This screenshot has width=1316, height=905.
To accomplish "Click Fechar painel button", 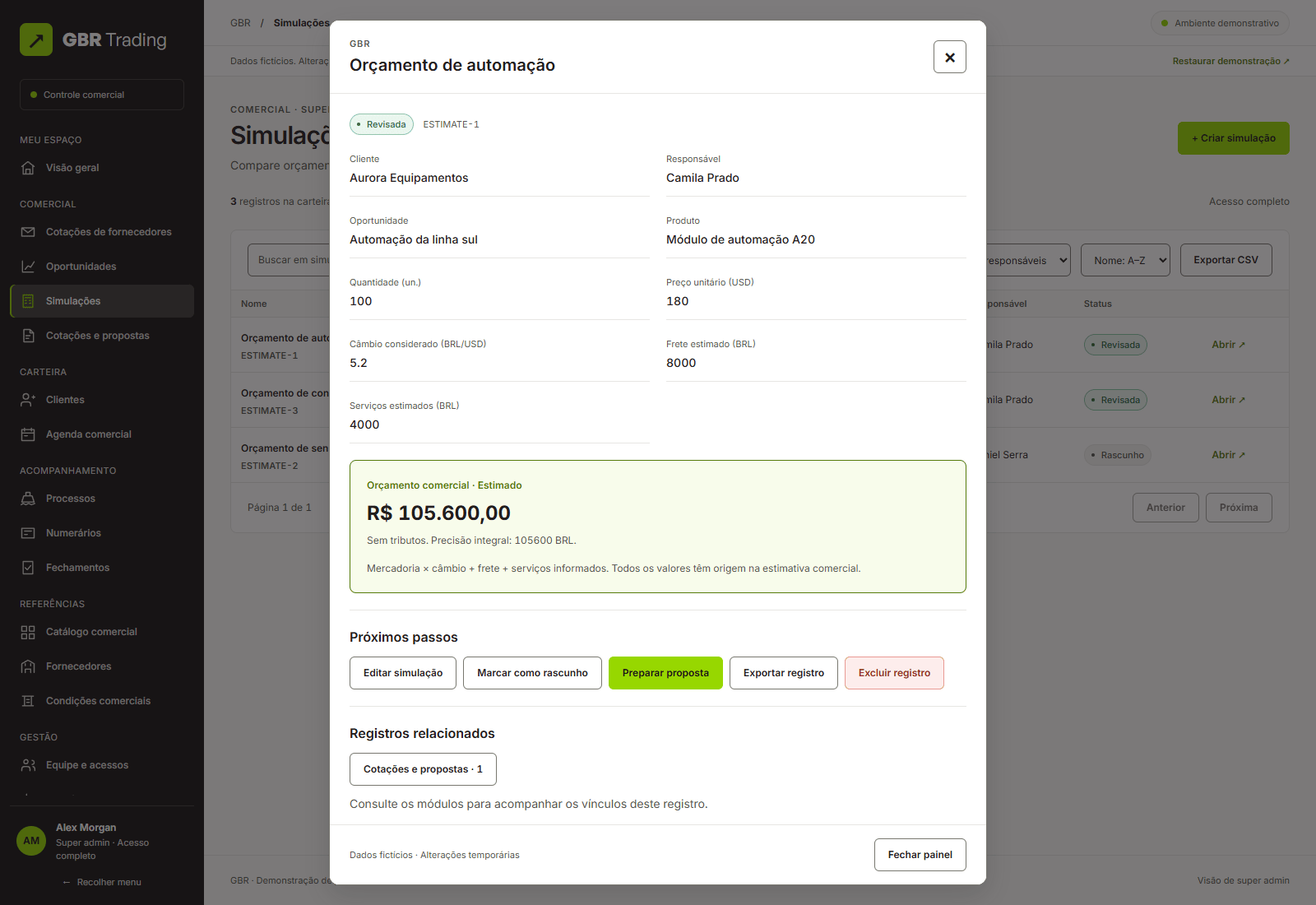I will click(x=920, y=855).
